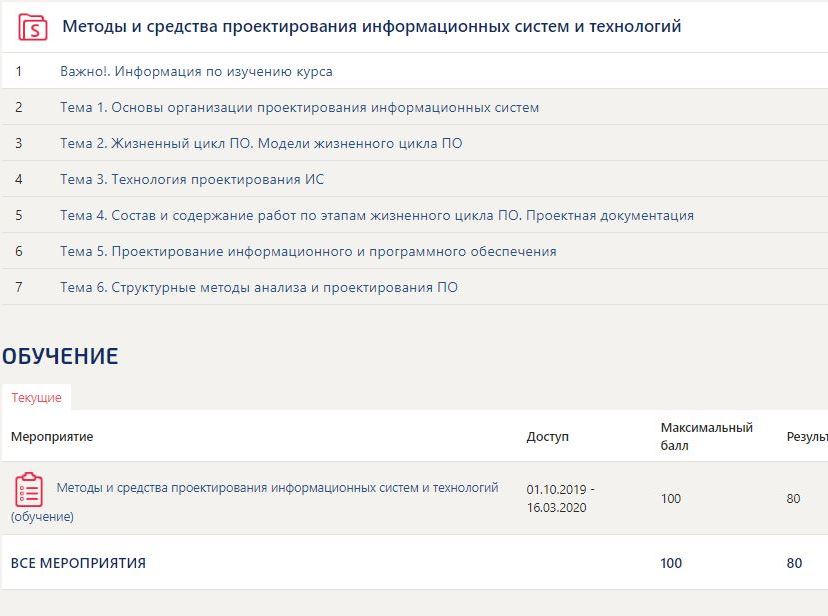Image resolution: width=828 pixels, height=616 pixels.
Task: Click the ВСЕ МЕРОПРИЯТИЯ total row label
Action: pyautogui.click(x=78, y=563)
